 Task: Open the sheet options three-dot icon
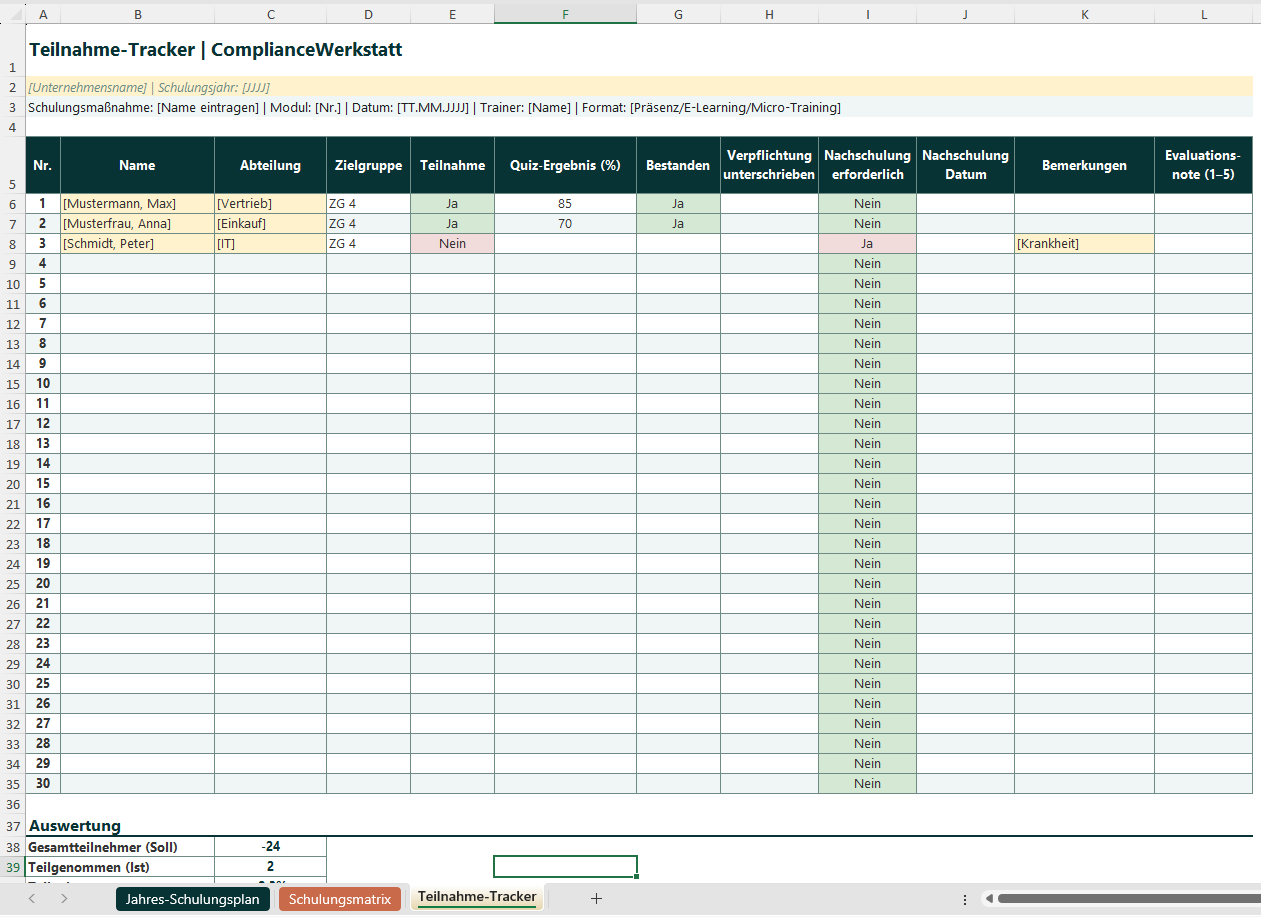[964, 898]
